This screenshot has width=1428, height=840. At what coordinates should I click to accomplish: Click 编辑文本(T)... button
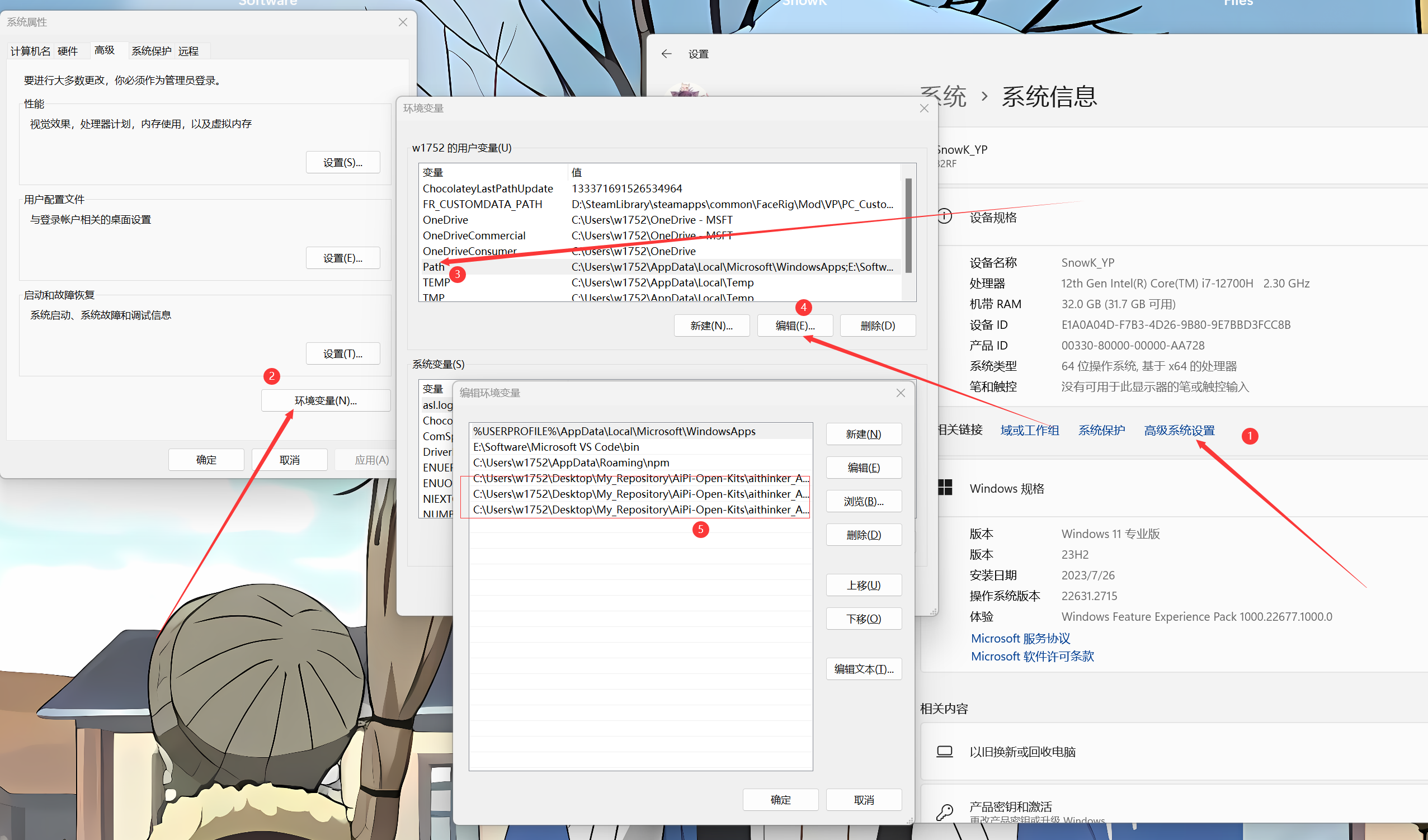[864, 669]
